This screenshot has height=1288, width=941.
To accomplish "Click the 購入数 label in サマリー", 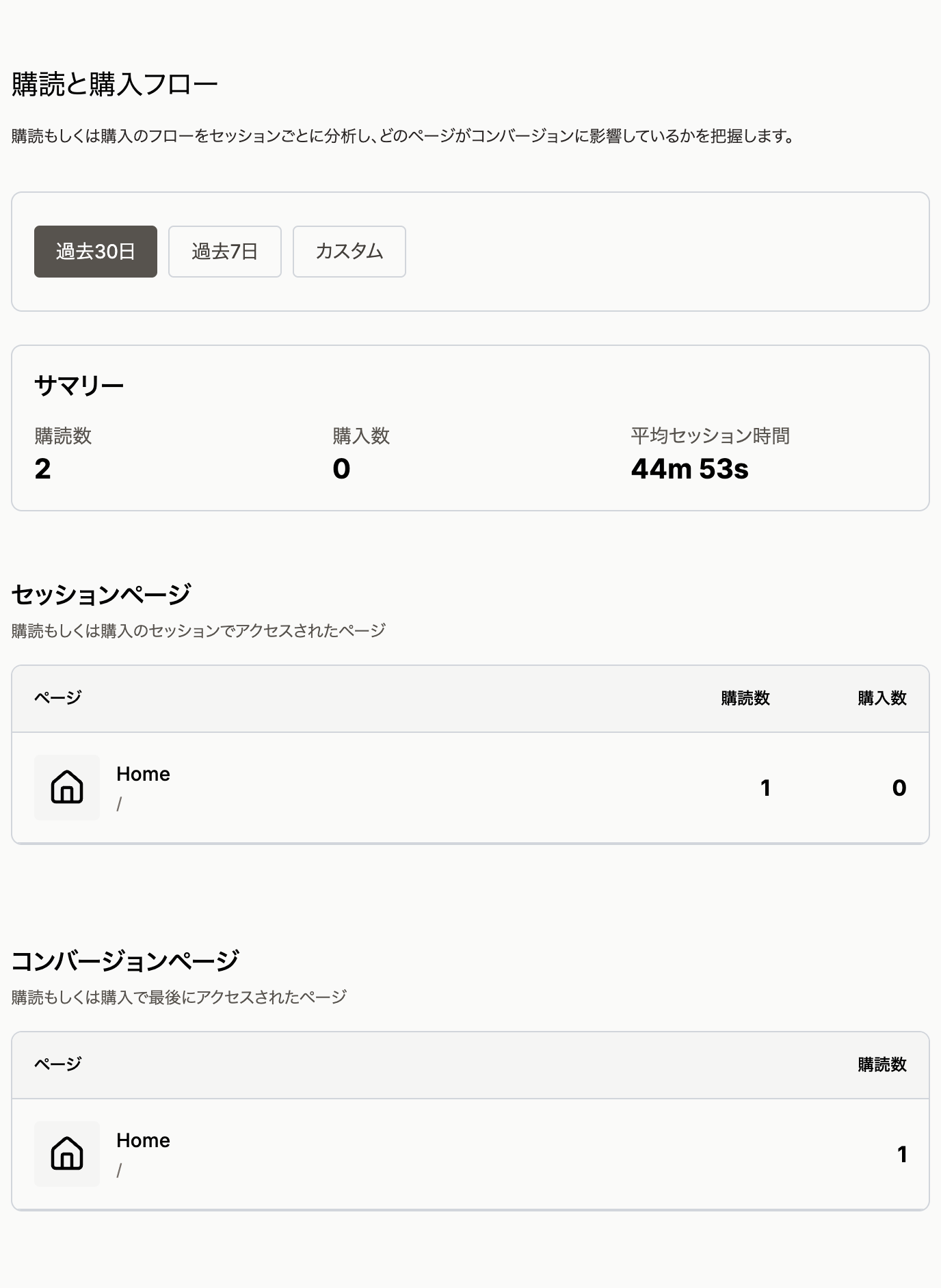I will (361, 435).
